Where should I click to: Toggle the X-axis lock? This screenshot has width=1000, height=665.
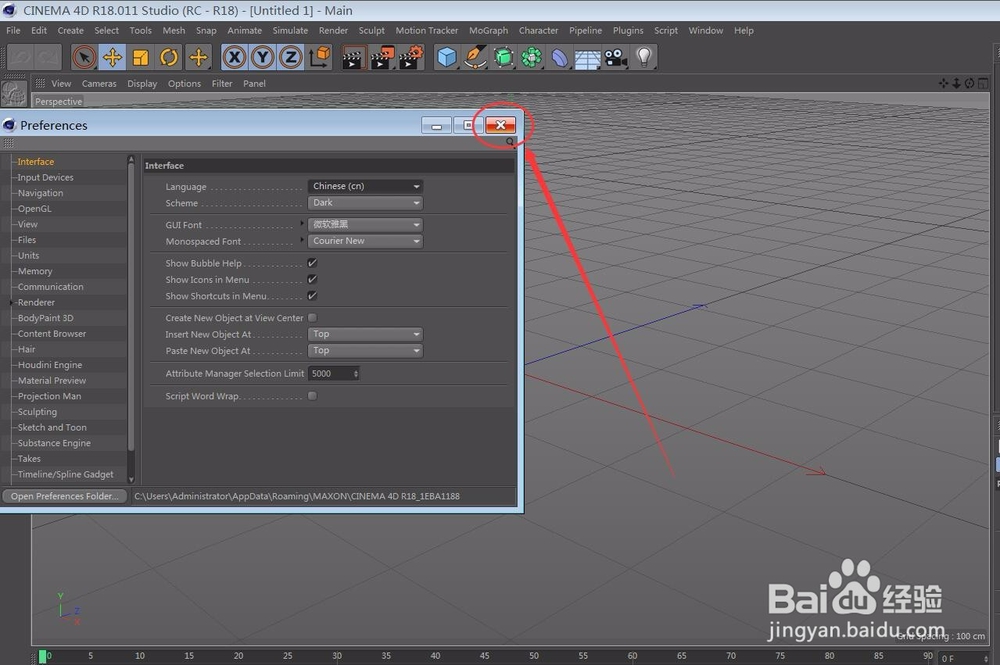coord(235,57)
